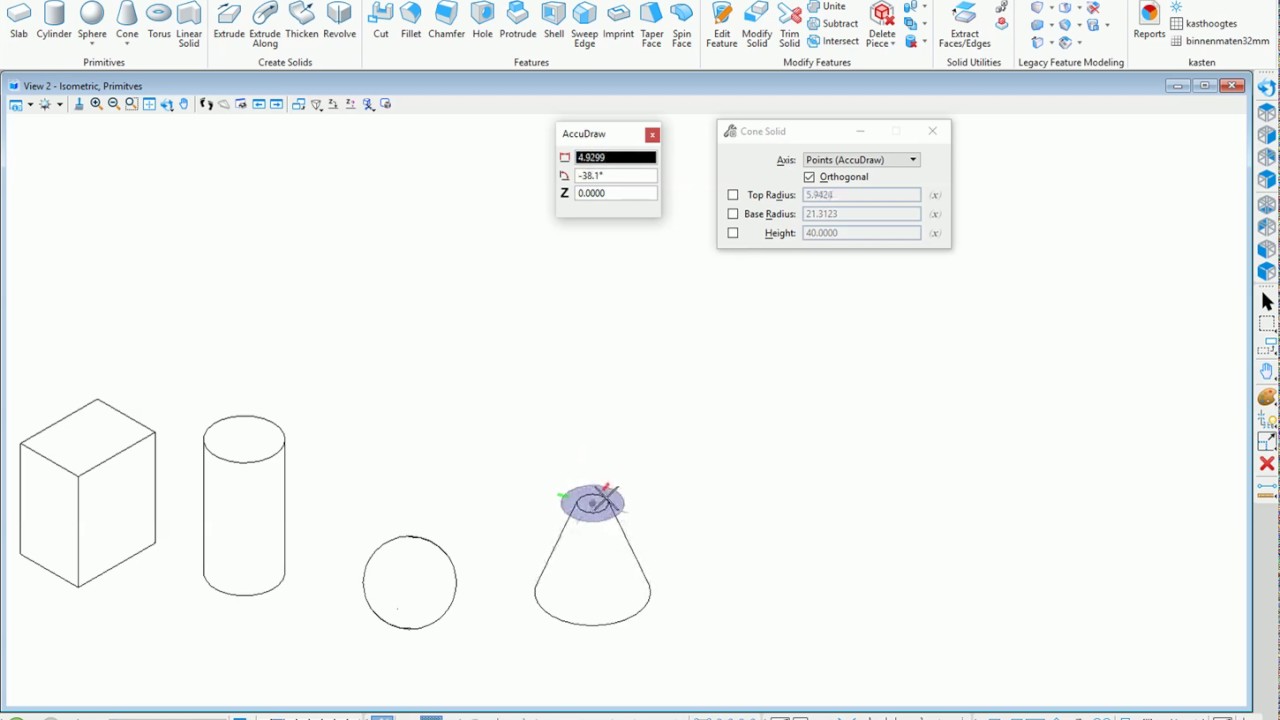Click the Element Selection arrow tool

click(1267, 301)
